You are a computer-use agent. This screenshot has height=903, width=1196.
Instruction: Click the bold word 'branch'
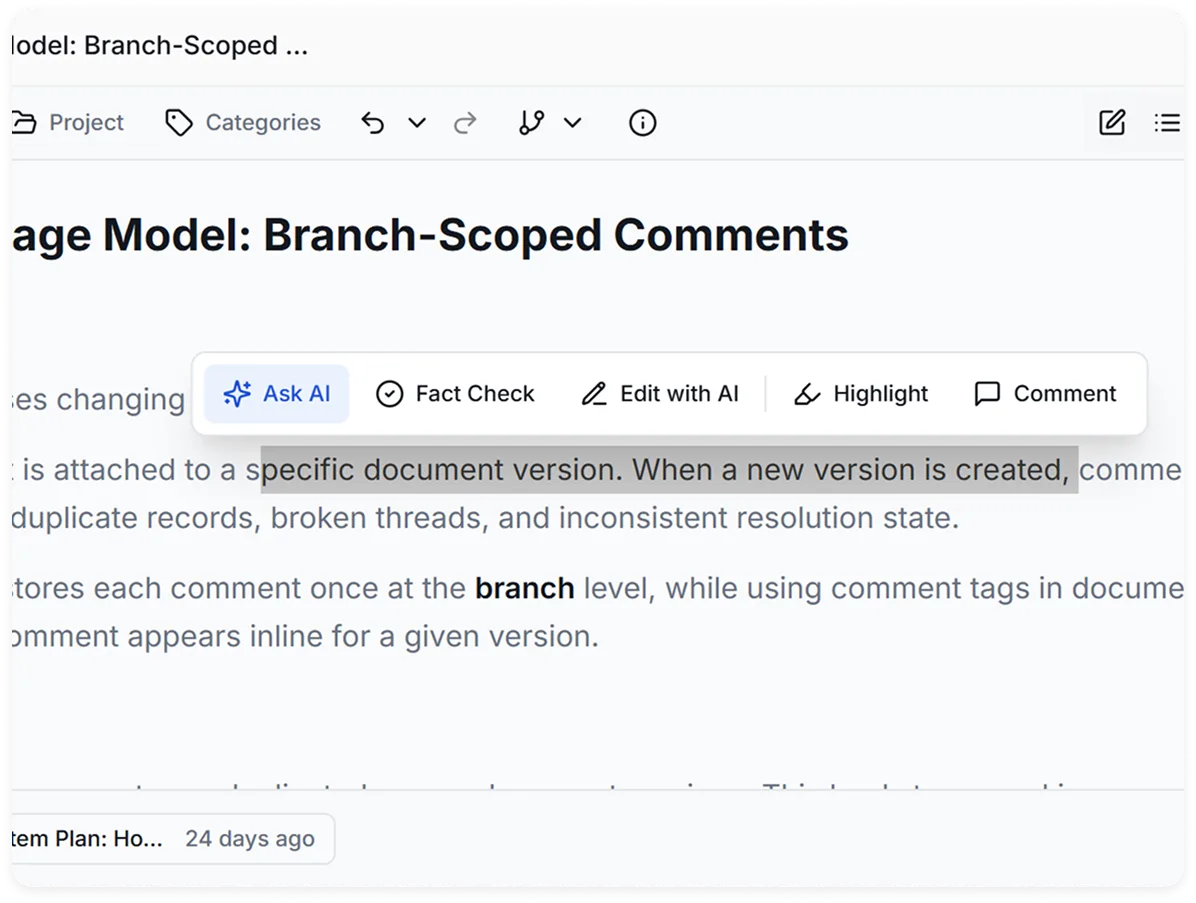524,589
